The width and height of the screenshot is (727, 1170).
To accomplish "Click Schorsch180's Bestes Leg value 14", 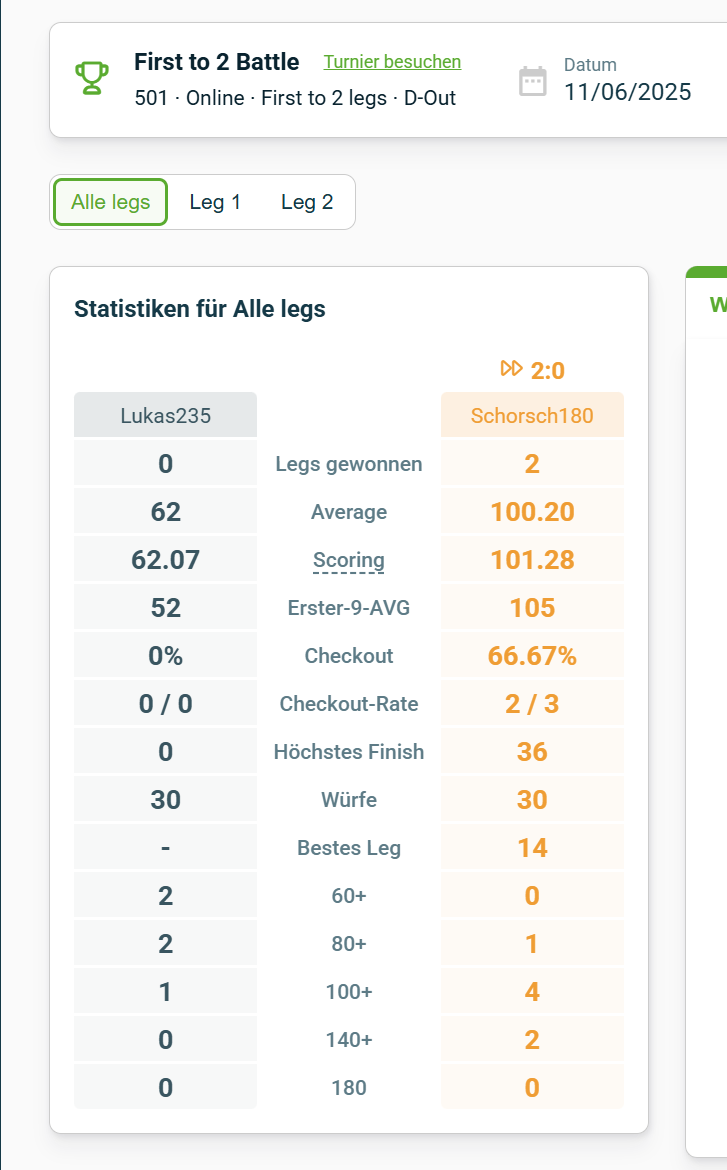I will click(532, 847).
